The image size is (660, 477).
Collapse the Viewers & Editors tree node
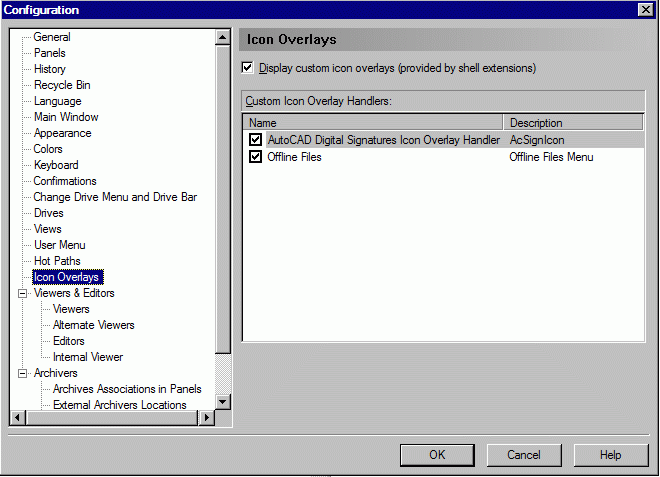tap(22, 293)
